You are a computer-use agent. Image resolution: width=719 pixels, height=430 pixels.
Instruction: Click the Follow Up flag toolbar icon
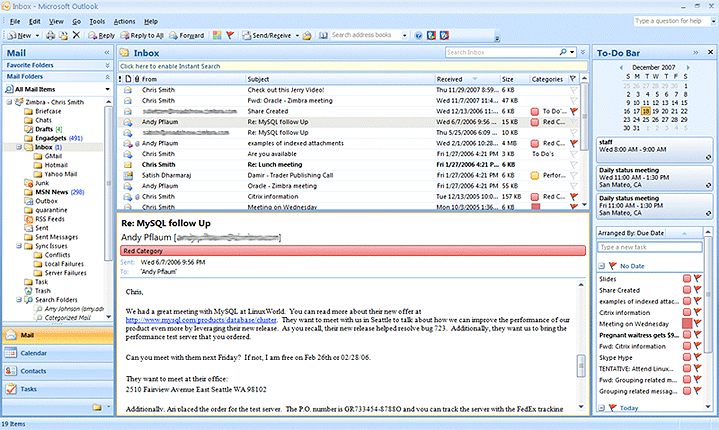[230, 35]
